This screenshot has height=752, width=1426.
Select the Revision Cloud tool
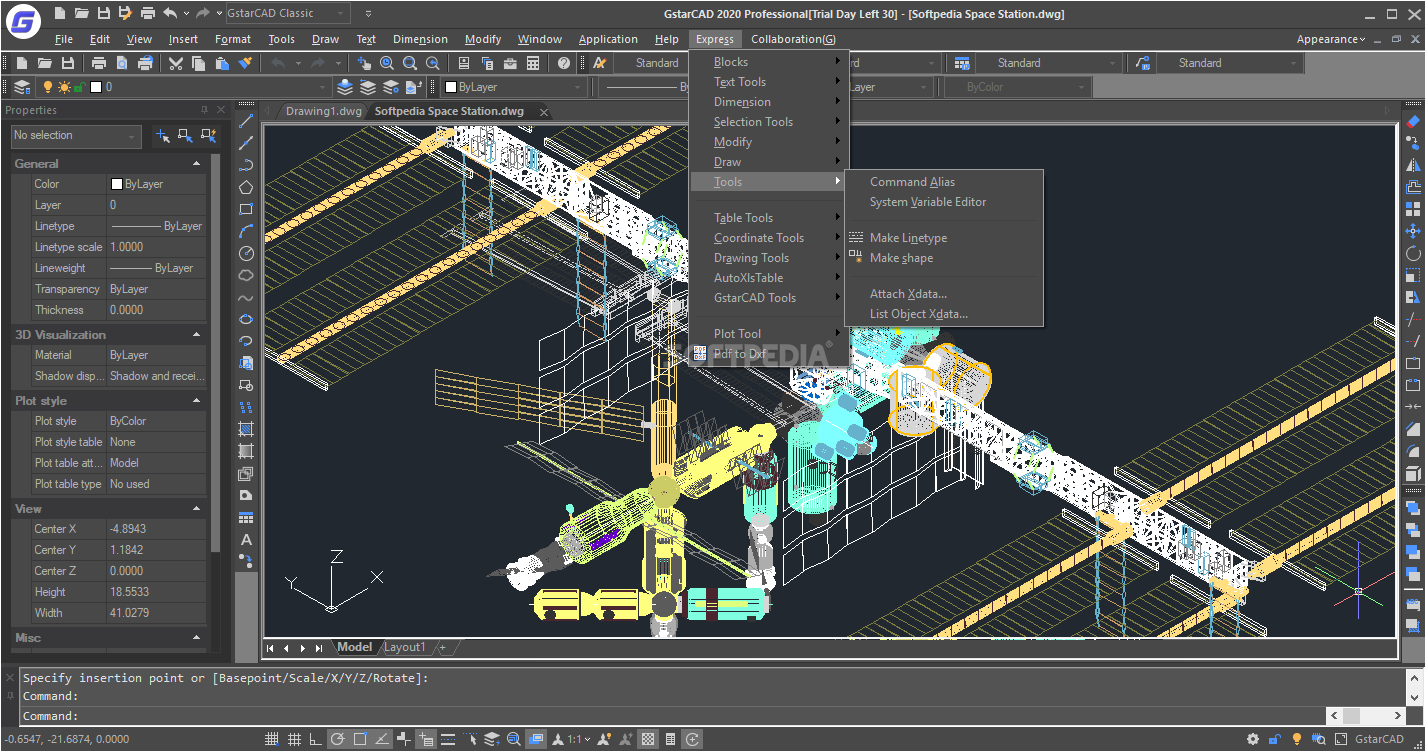click(246, 275)
